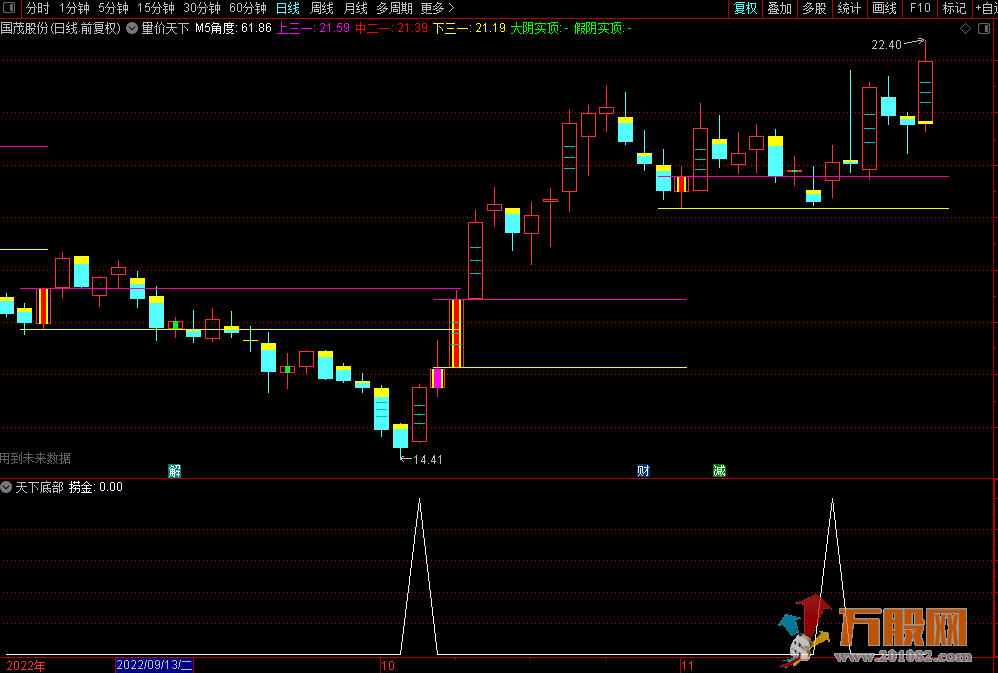The width and height of the screenshot is (998, 673).
Task: Select the 30分钟 period tab
Action: click(202, 8)
